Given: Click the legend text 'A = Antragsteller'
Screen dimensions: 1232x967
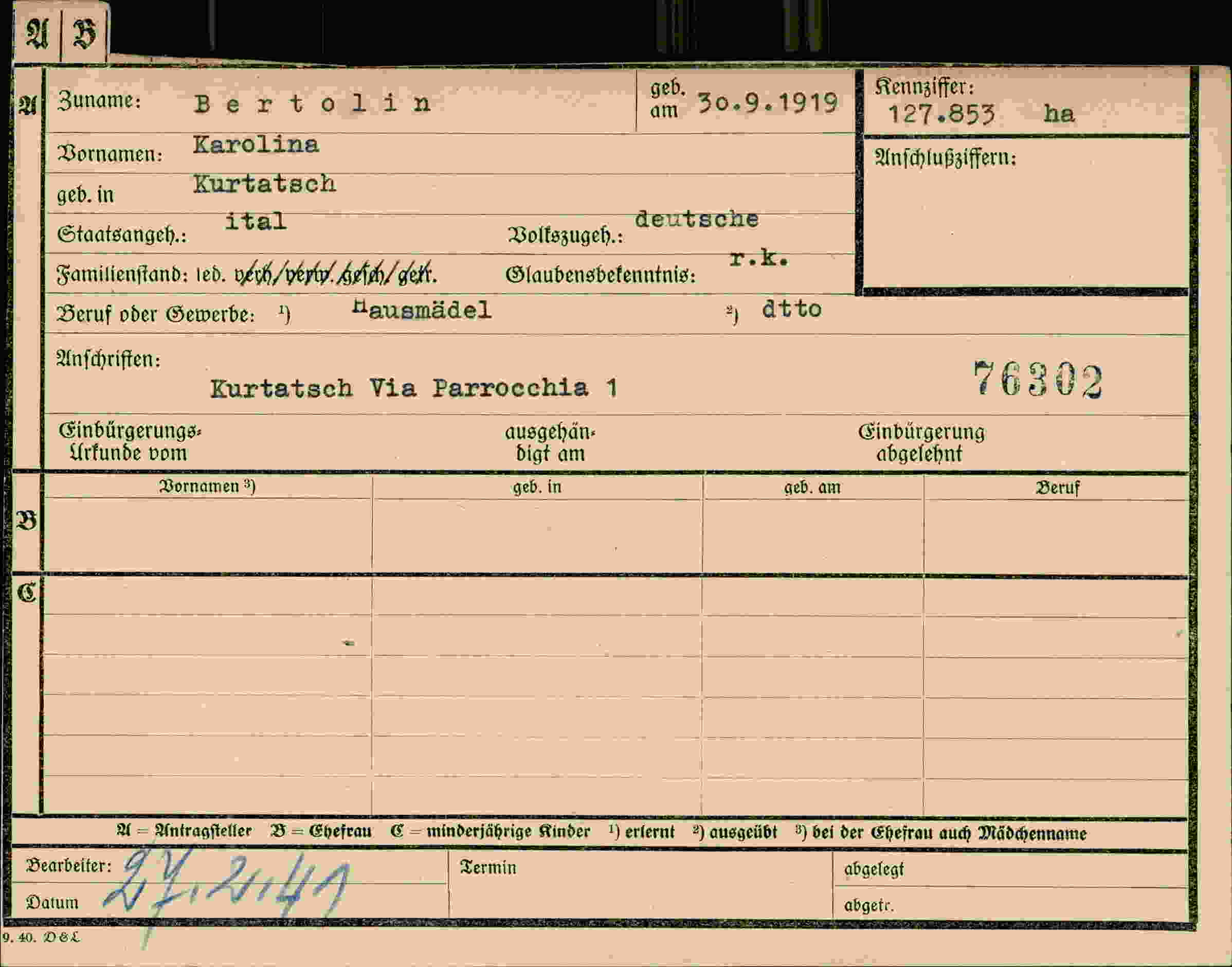Looking at the screenshot, I should point(184,831).
